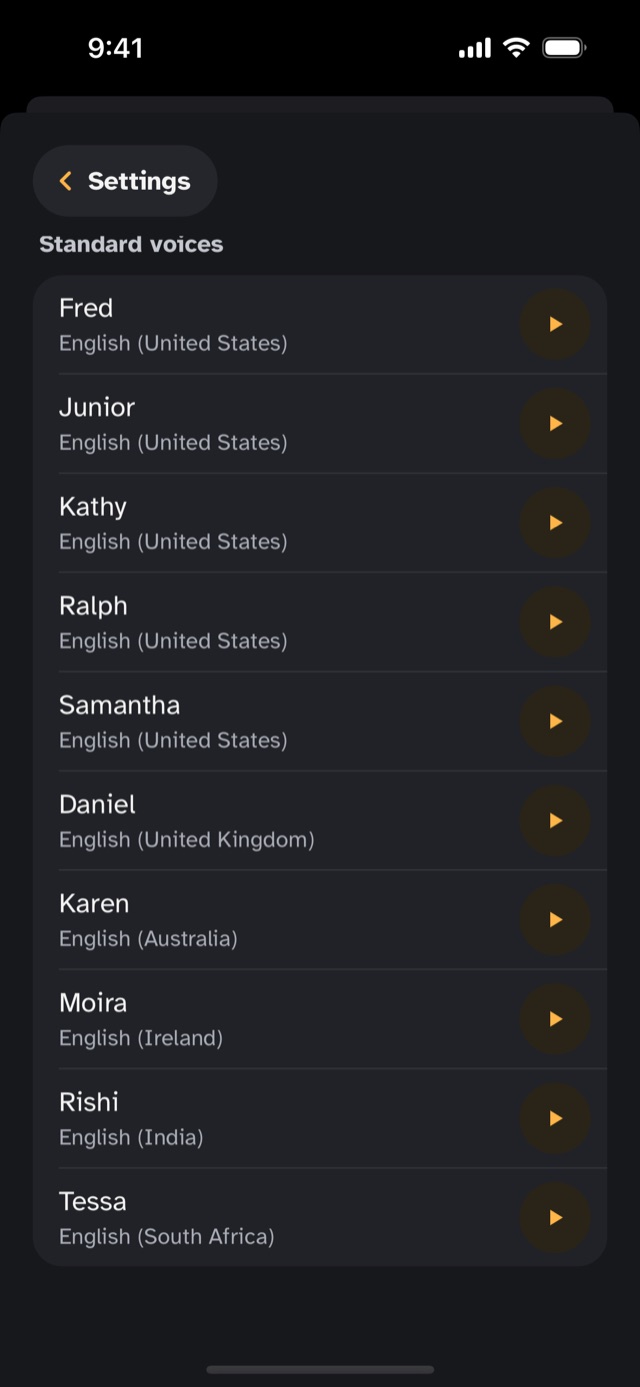Play preview of Rishi voice
640x1387 pixels.
(x=555, y=1117)
